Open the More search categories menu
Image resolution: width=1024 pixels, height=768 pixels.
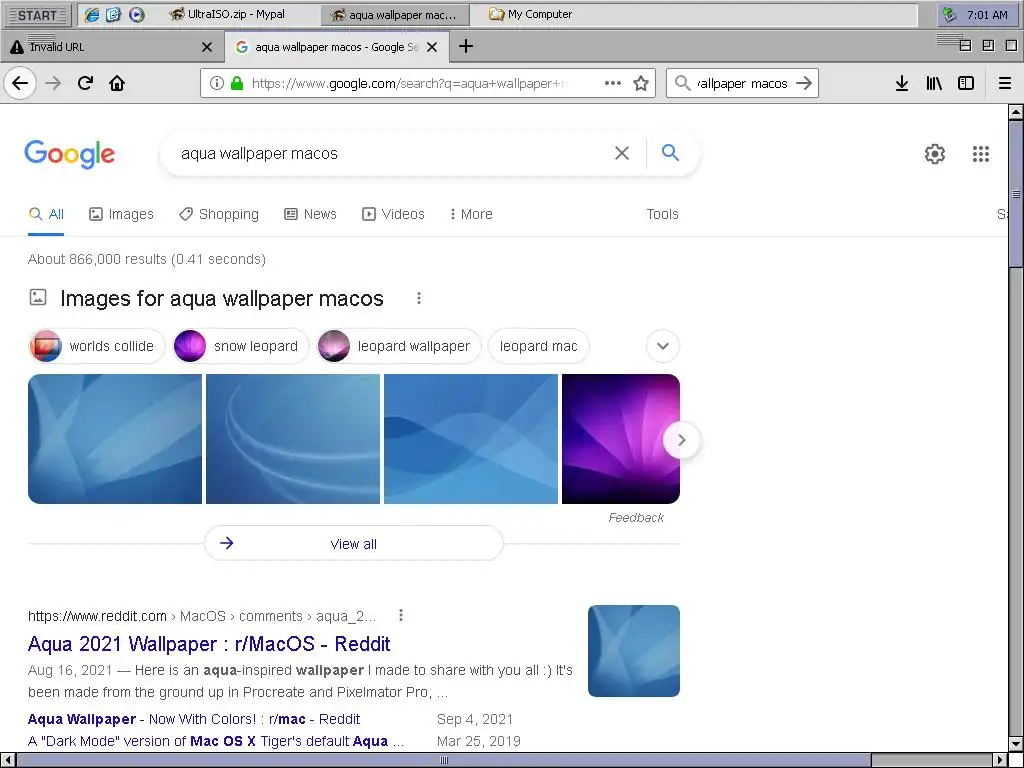[x=471, y=214]
